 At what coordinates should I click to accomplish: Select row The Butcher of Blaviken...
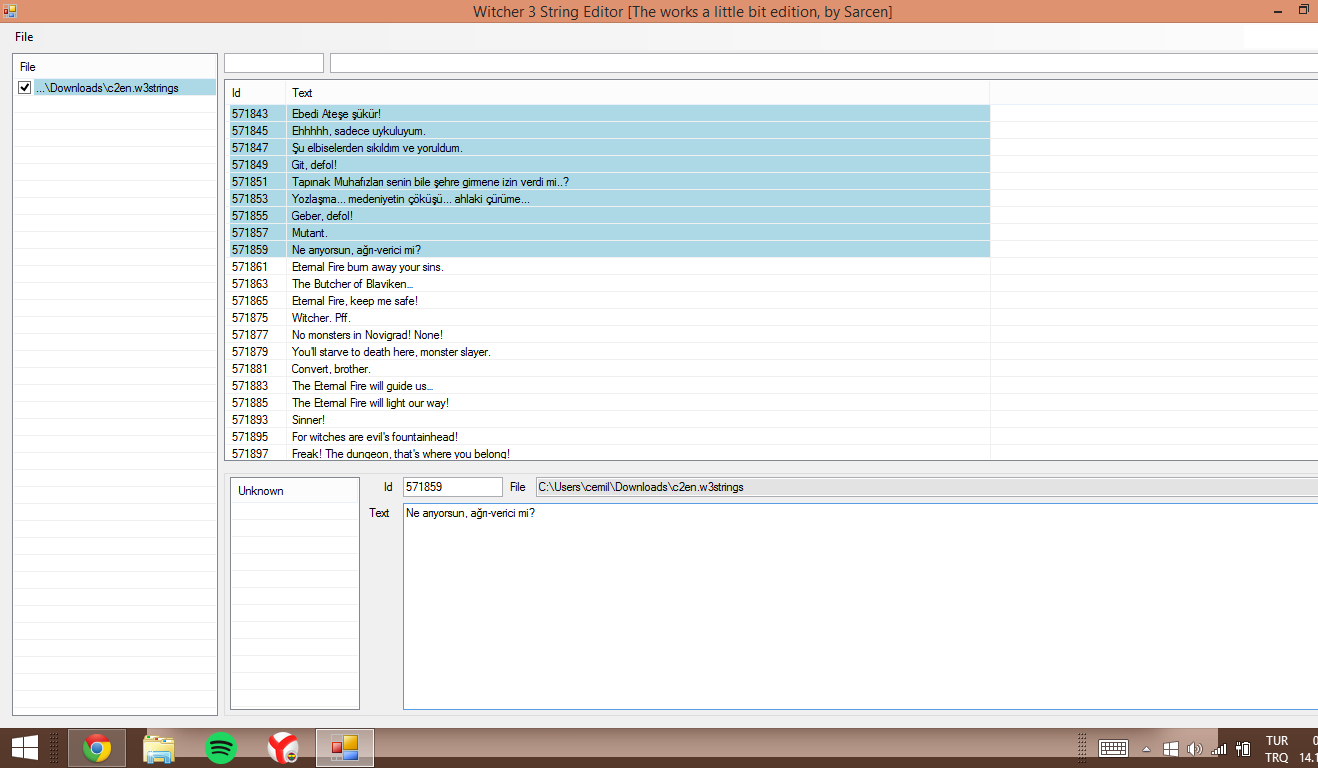[609, 284]
